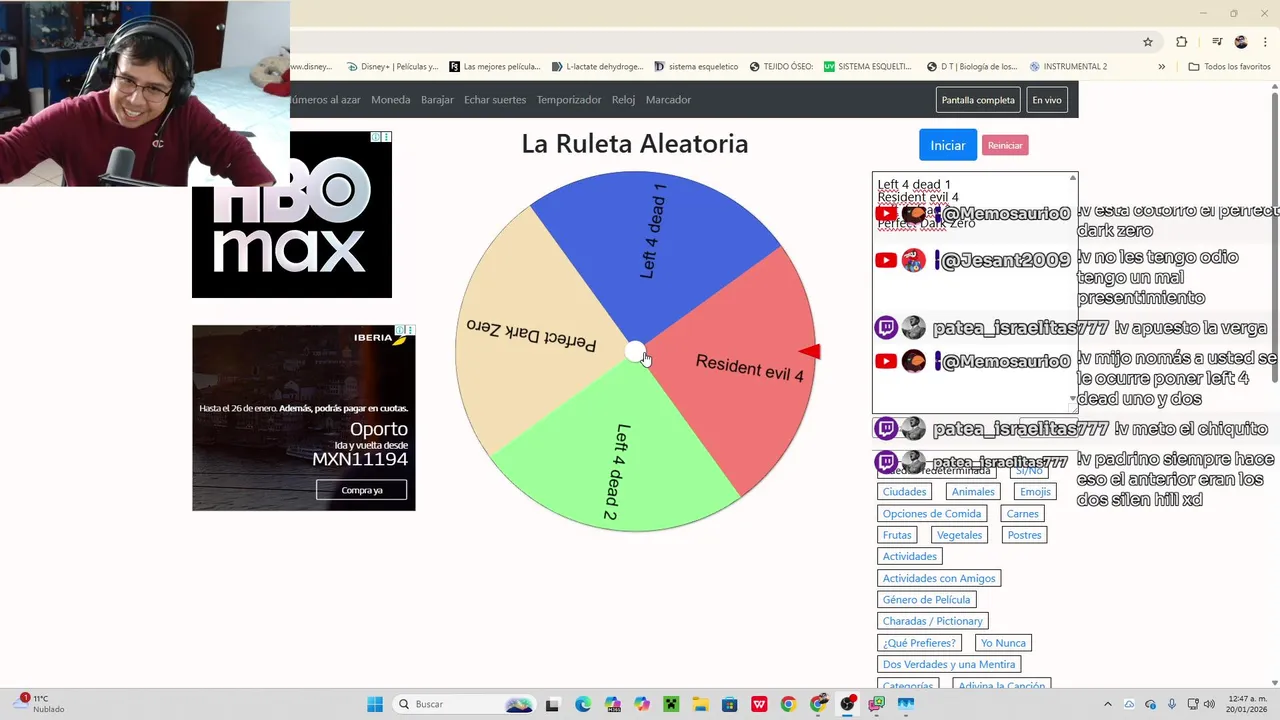Select the Género de Película preset
1280x720 pixels.
pos(926,600)
